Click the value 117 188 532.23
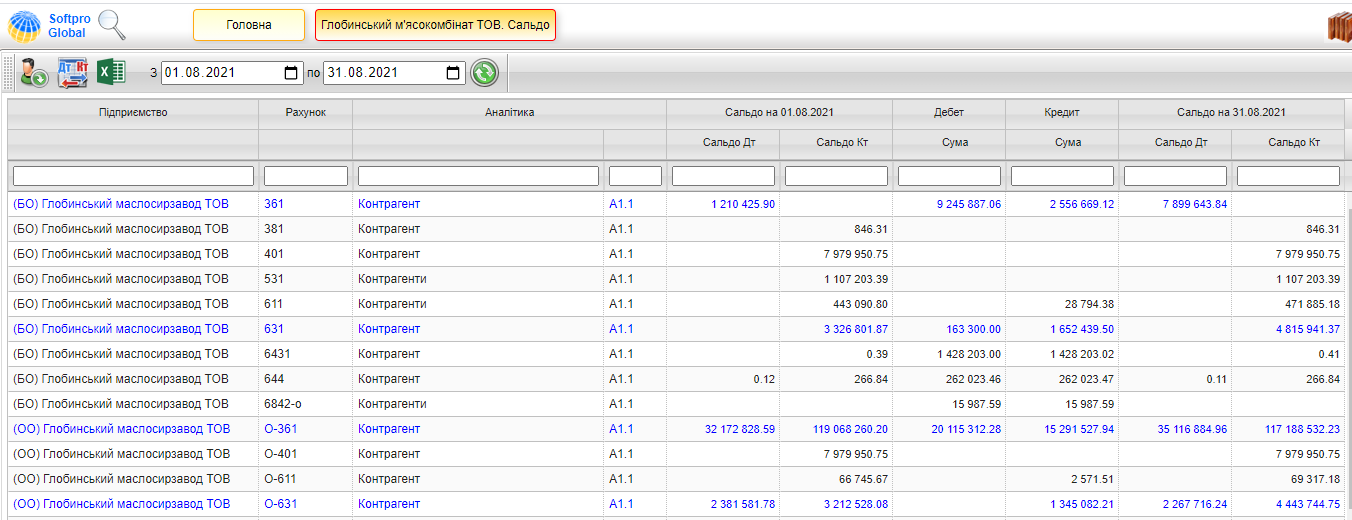 click(x=1303, y=429)
